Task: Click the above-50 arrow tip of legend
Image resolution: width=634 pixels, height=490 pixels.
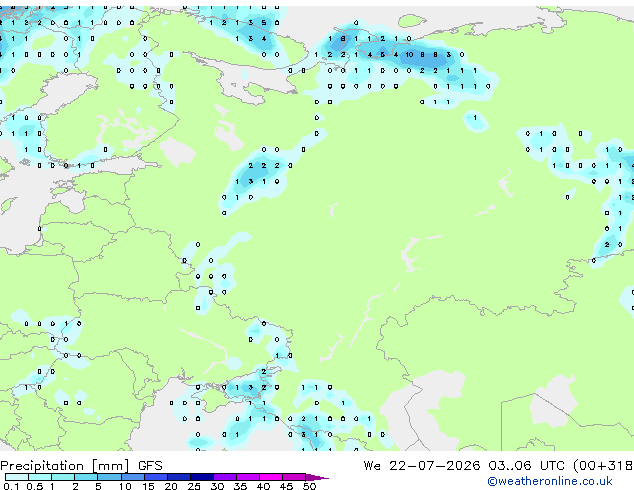Action: 317,477
